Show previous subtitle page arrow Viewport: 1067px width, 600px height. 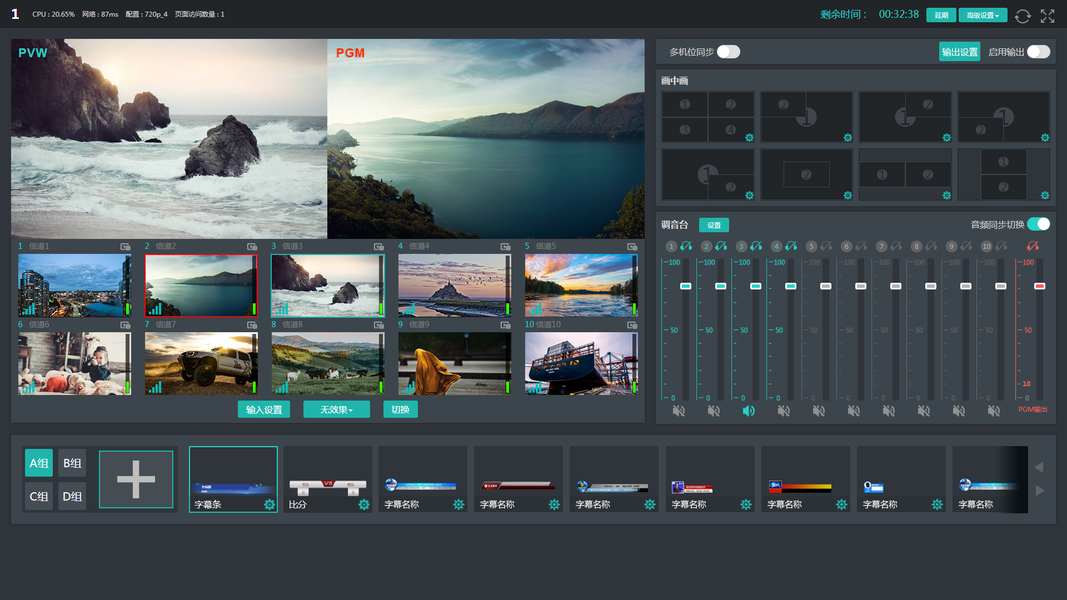tap(1039, 467)
